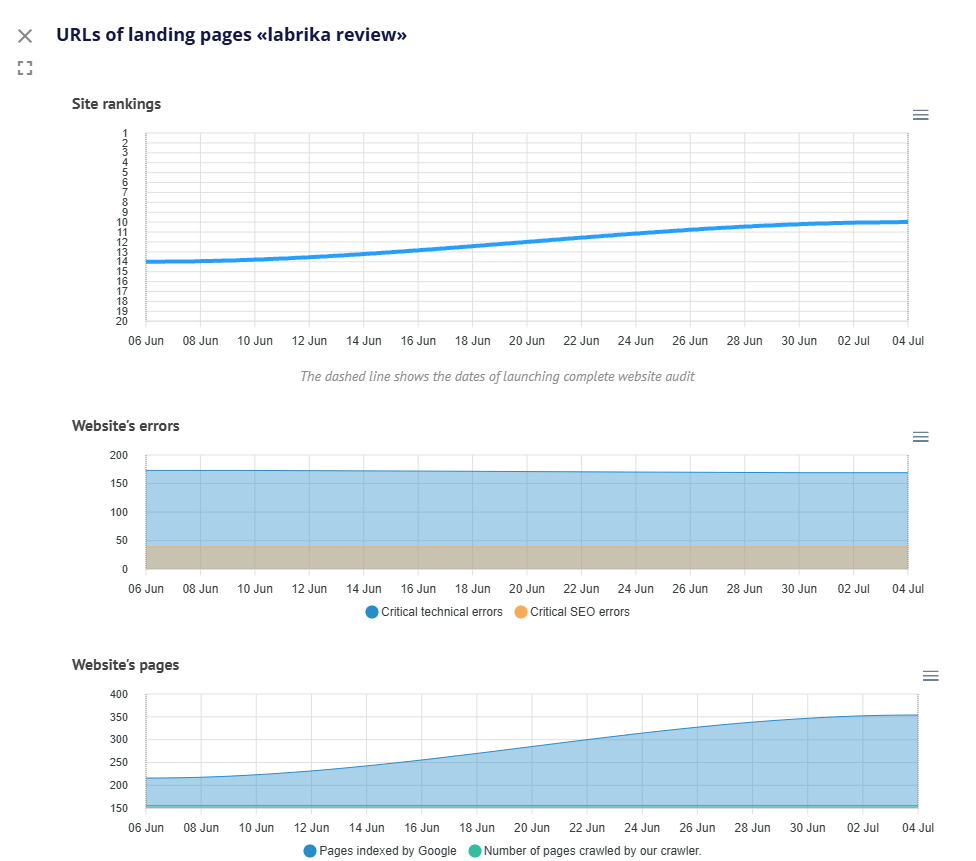Viewport: 976px width, 861px height.
Task: Click the blue Pages indexed legend dot
Action: tap(309, 851)
